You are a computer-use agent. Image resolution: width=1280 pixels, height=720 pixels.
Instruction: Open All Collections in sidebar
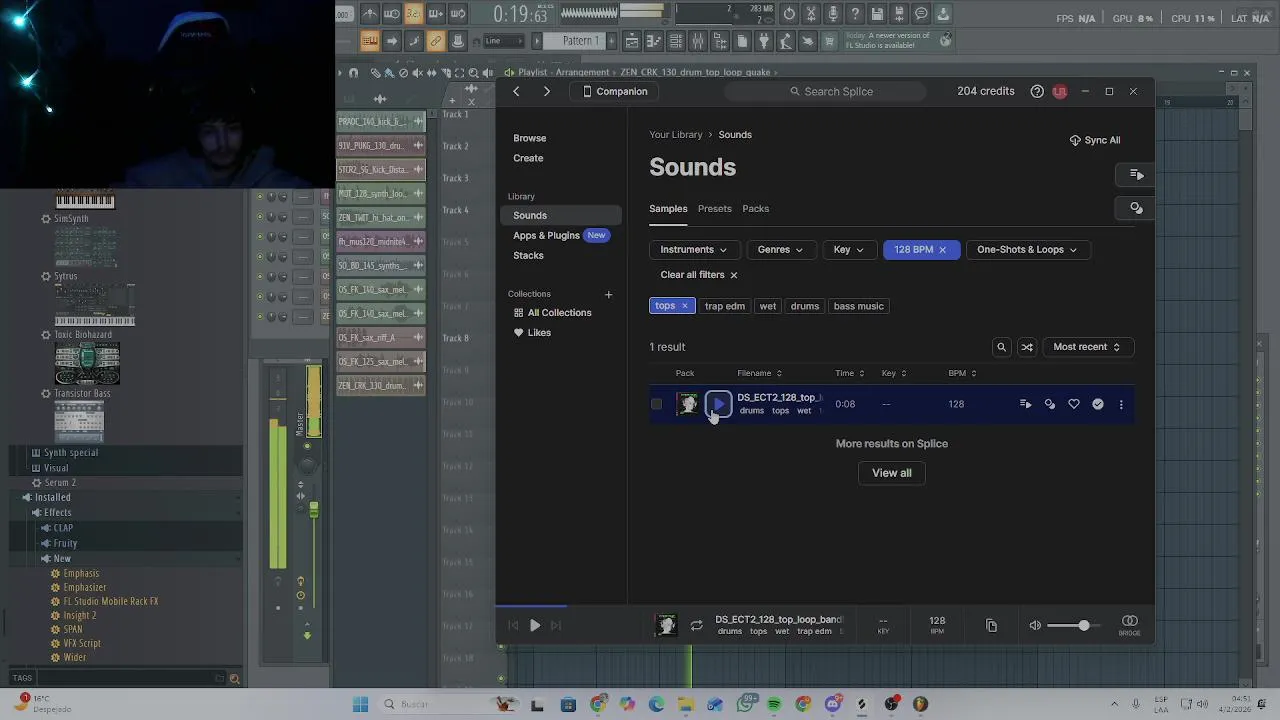(553, 313)
